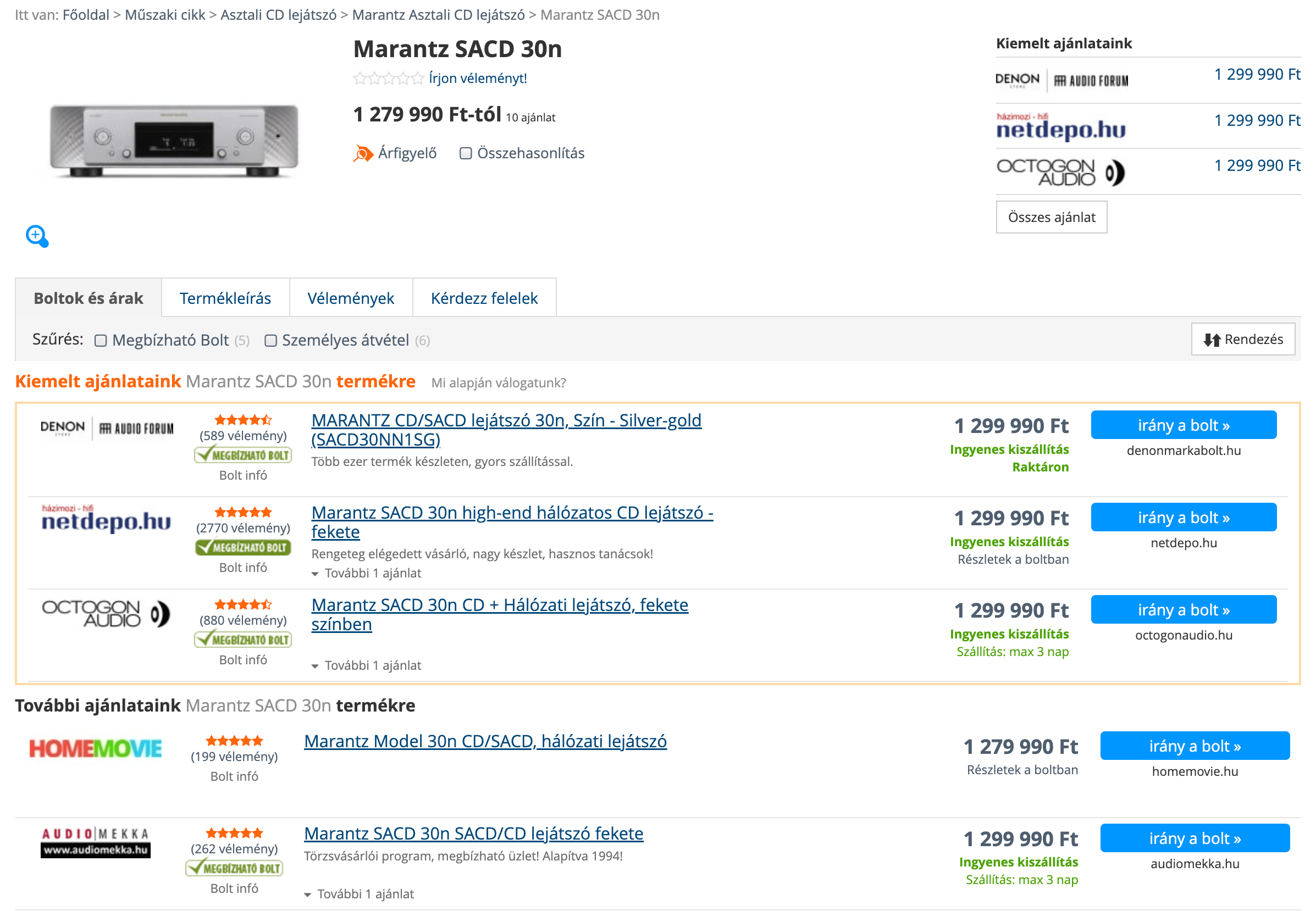Click the netdepo.hu logo in offers list

tap(106, 519)
